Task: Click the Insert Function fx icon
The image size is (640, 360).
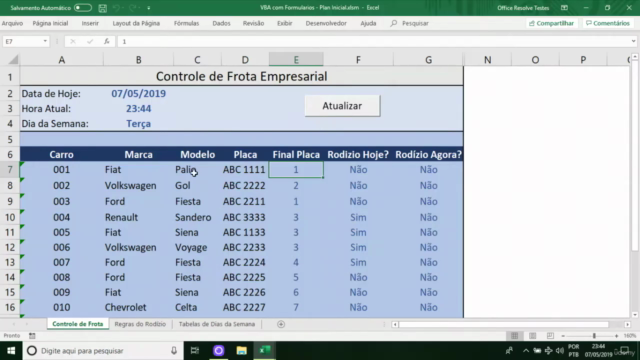Action: (107, 41)
